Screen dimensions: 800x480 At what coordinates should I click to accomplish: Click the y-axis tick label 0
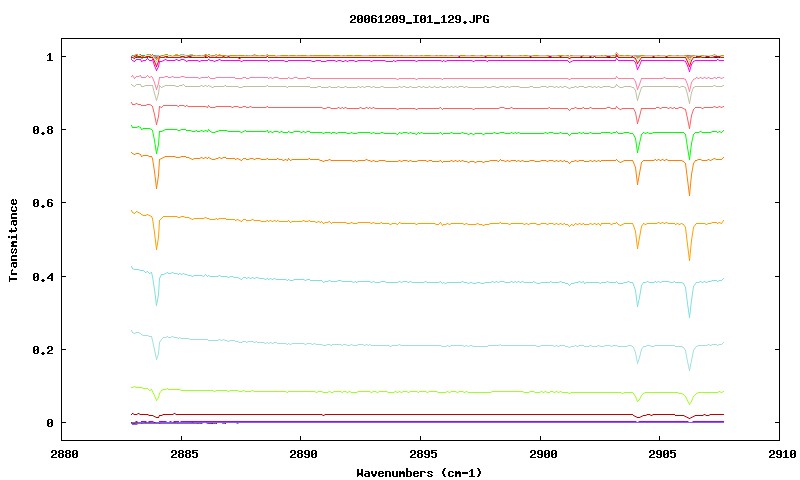49,423
